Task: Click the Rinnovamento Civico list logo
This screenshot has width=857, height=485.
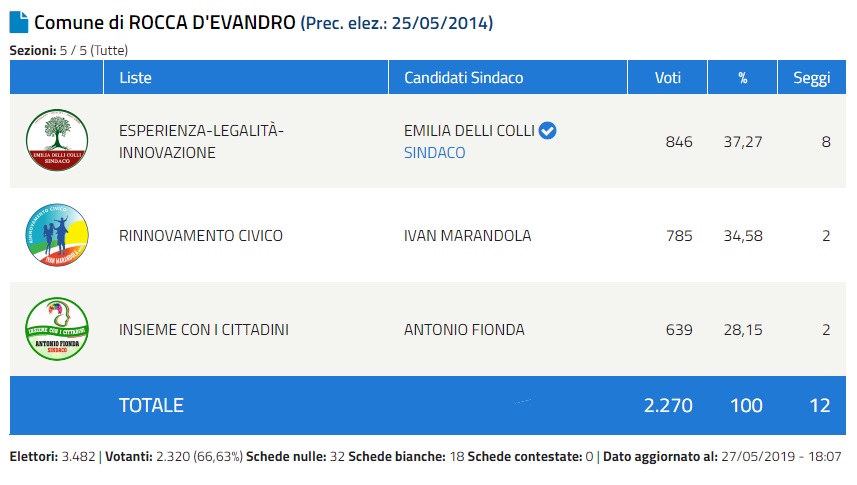Action: (56, 235)
